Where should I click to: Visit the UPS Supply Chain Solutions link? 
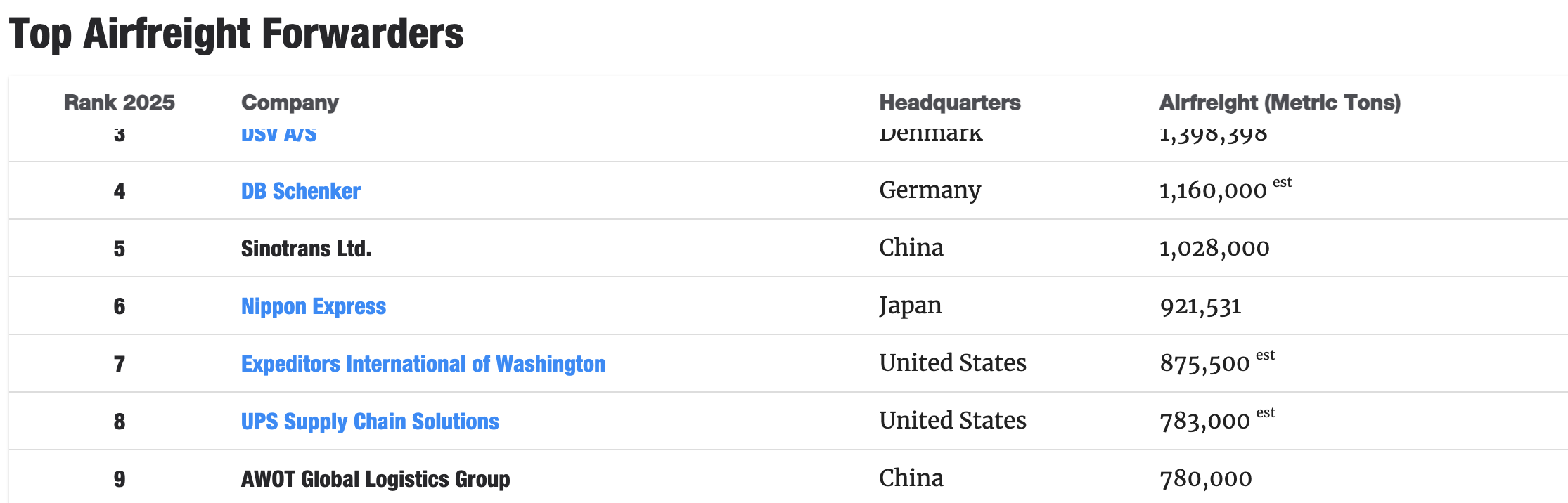point(370,422)
